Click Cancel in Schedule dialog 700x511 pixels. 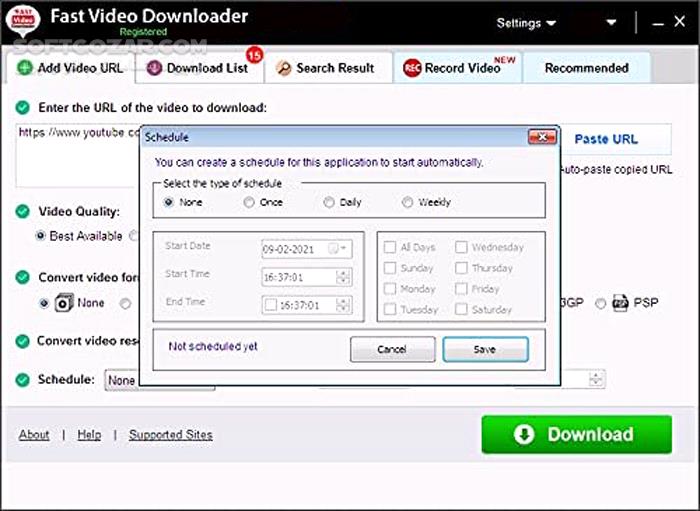click(392, 349)
